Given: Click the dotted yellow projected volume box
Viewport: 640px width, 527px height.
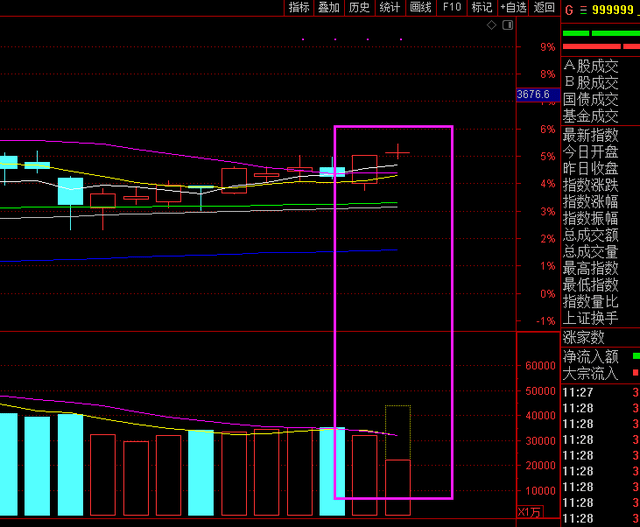Looking at the screenshot, I should 398,432.
